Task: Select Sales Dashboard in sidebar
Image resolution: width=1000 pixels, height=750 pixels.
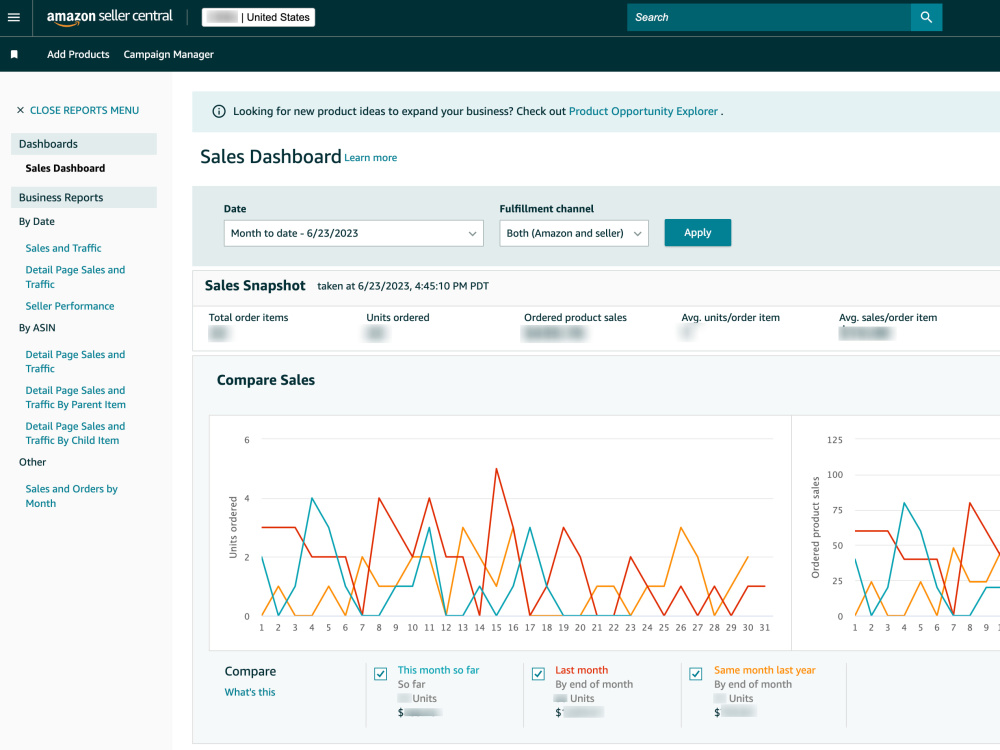Action: (x=65, y=168)
